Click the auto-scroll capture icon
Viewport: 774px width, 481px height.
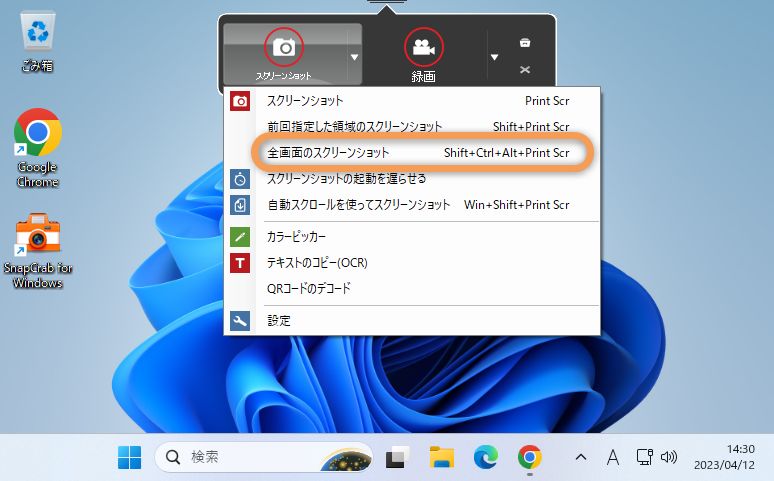coord(240,205)
